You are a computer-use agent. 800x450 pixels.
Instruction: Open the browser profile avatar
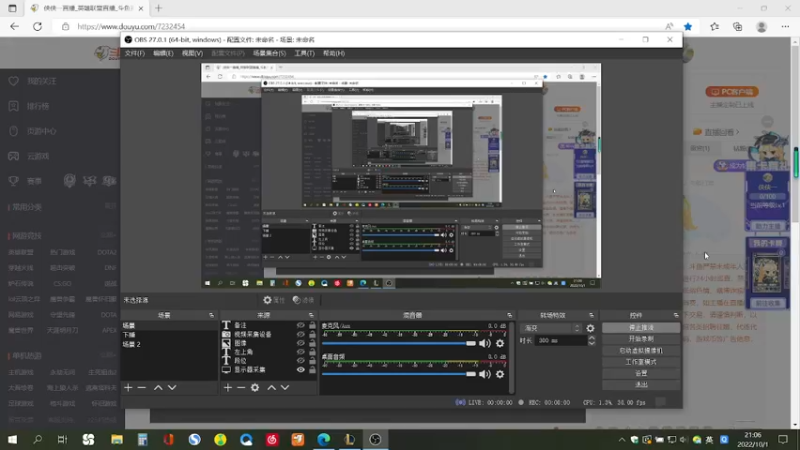pos(762,27)
